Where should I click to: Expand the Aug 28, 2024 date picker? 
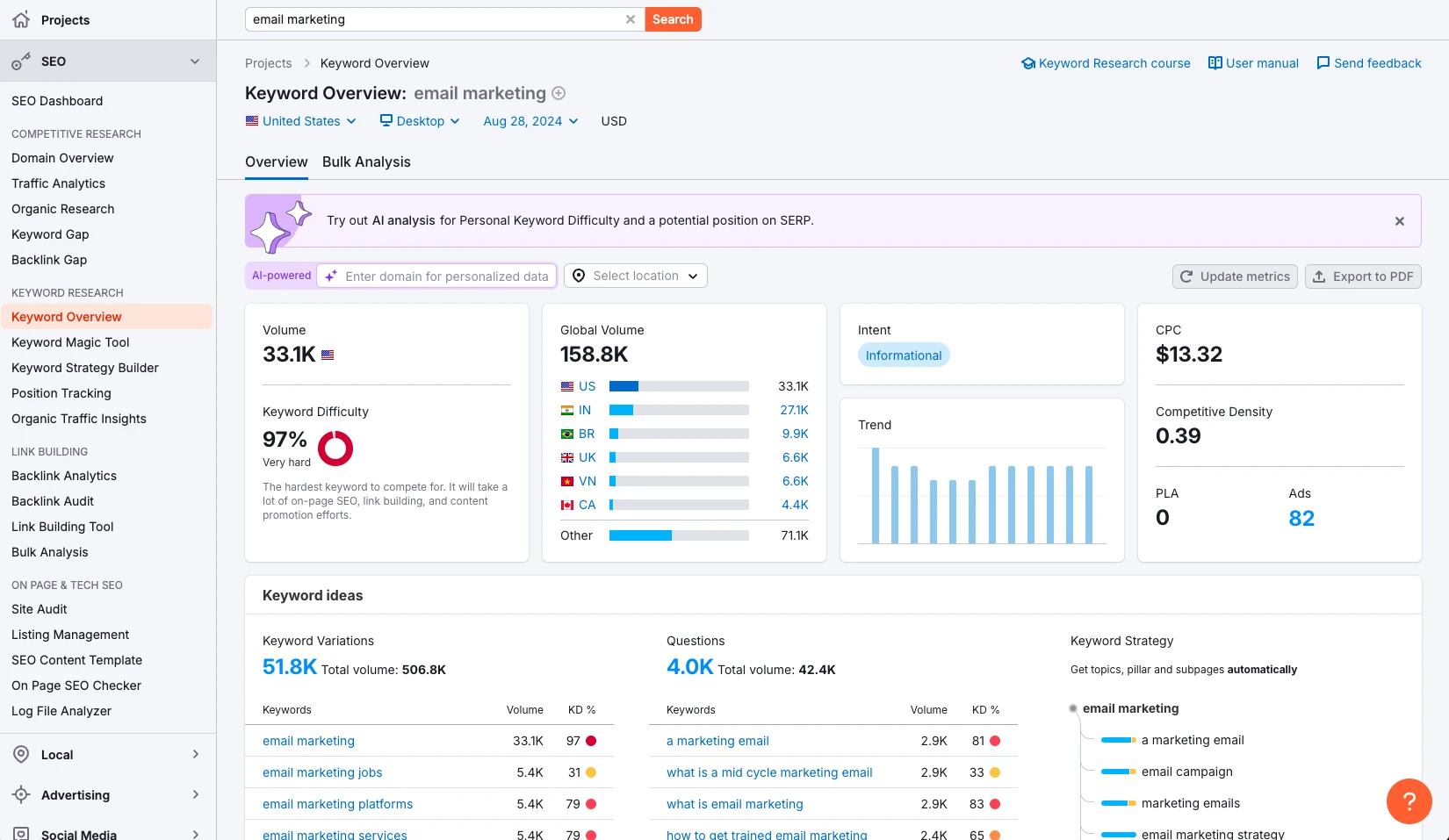[530, 121]
